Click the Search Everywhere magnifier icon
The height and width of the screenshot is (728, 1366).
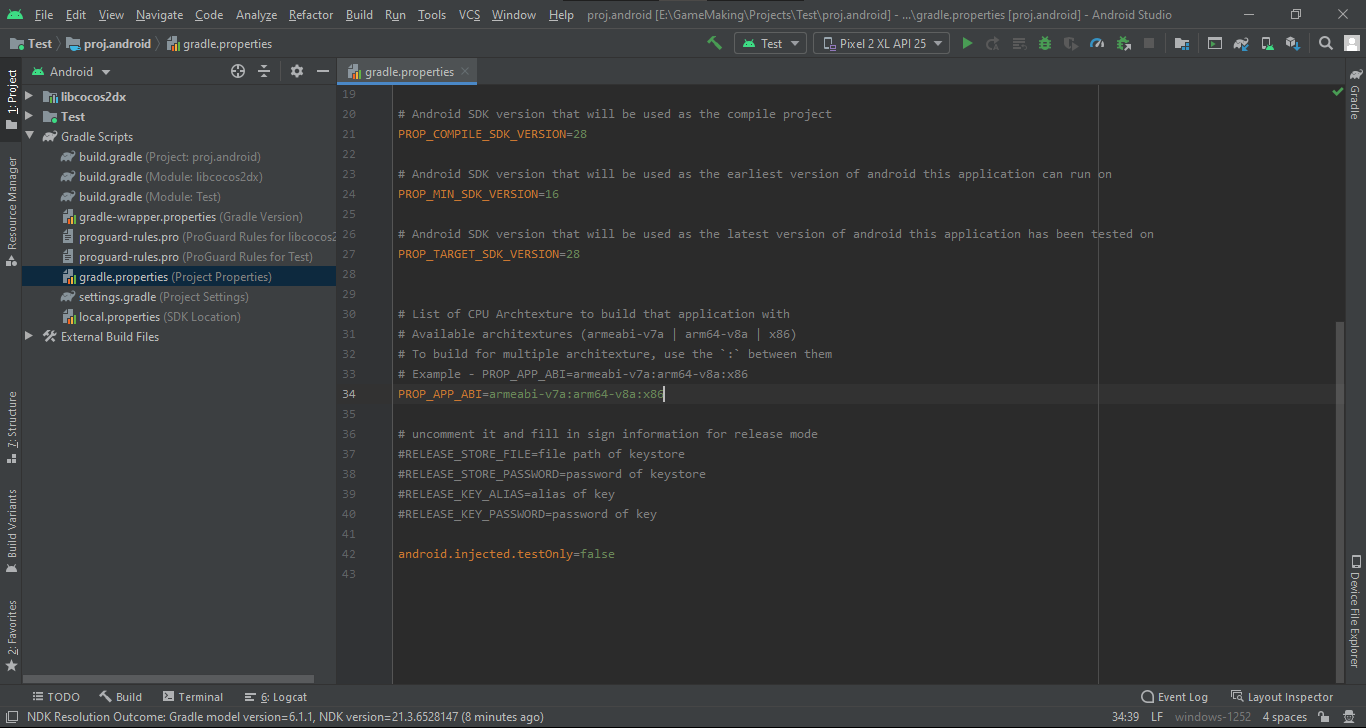1325,43
